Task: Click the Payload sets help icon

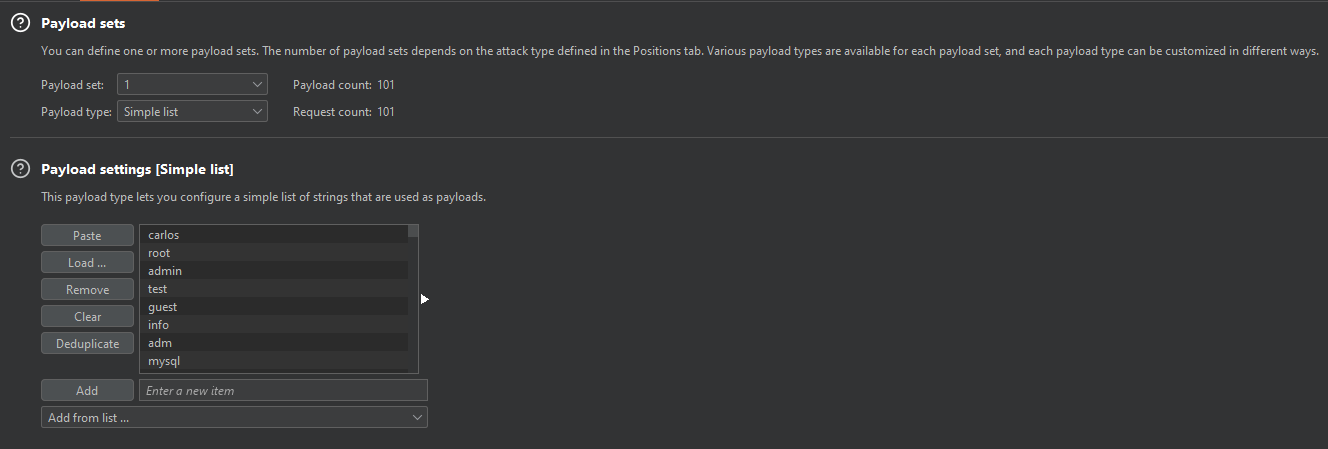Action: pyautogui.click(x=20, y=23)
